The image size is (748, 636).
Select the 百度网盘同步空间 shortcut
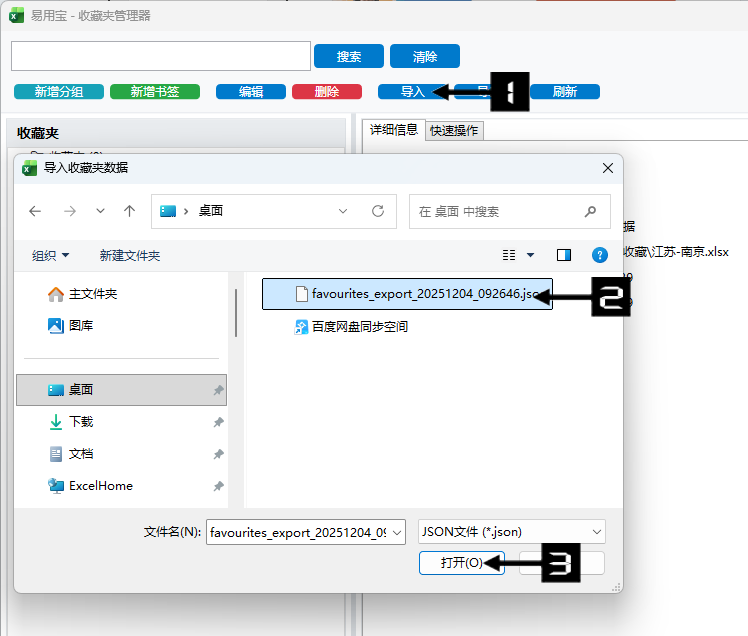[x=358, y=327]
